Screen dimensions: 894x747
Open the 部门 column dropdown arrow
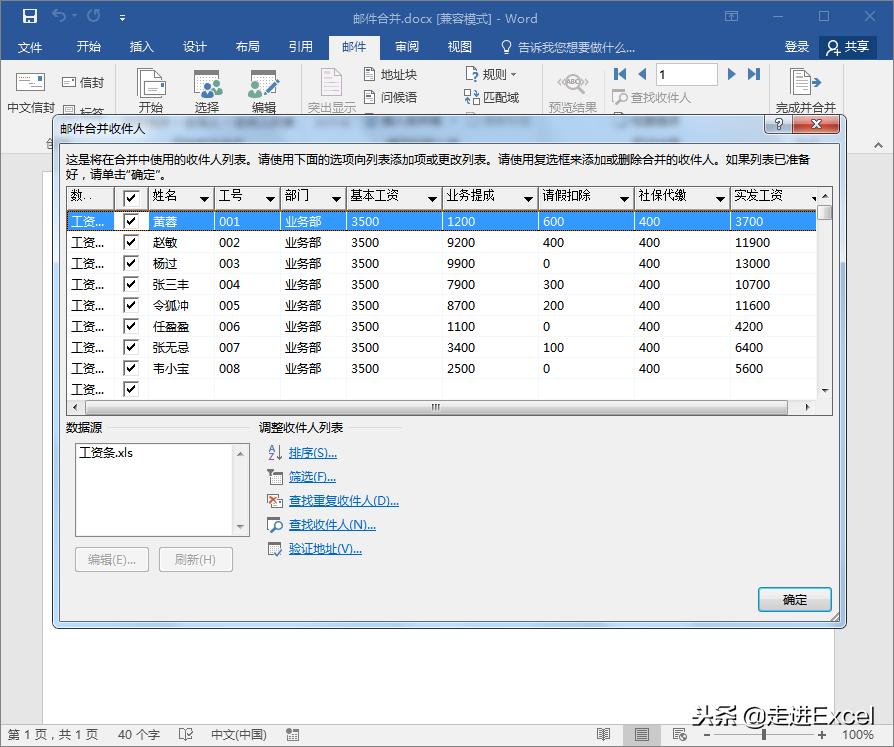[336, 198]
